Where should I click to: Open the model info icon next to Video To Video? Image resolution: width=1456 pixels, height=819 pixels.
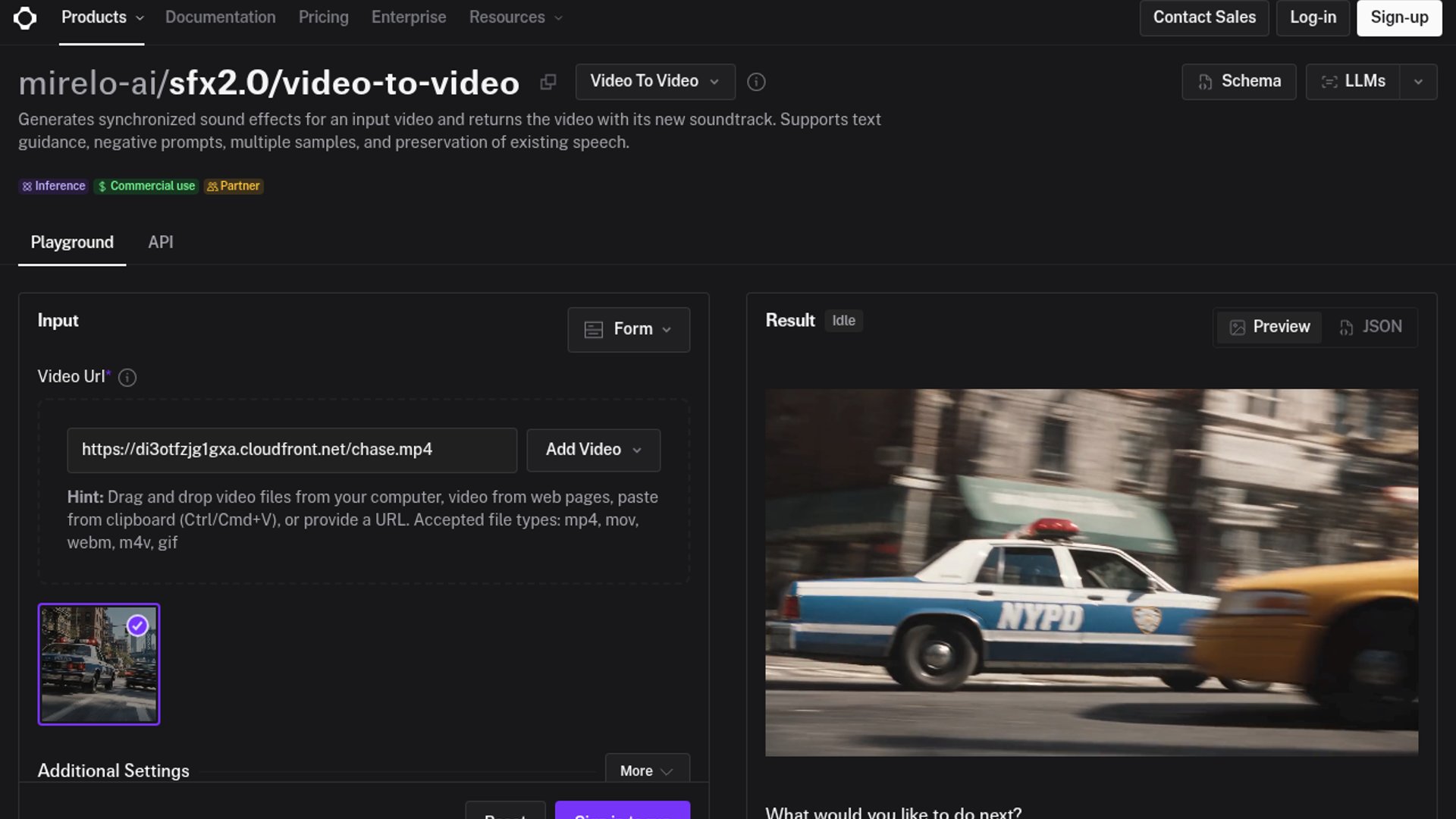756,82
